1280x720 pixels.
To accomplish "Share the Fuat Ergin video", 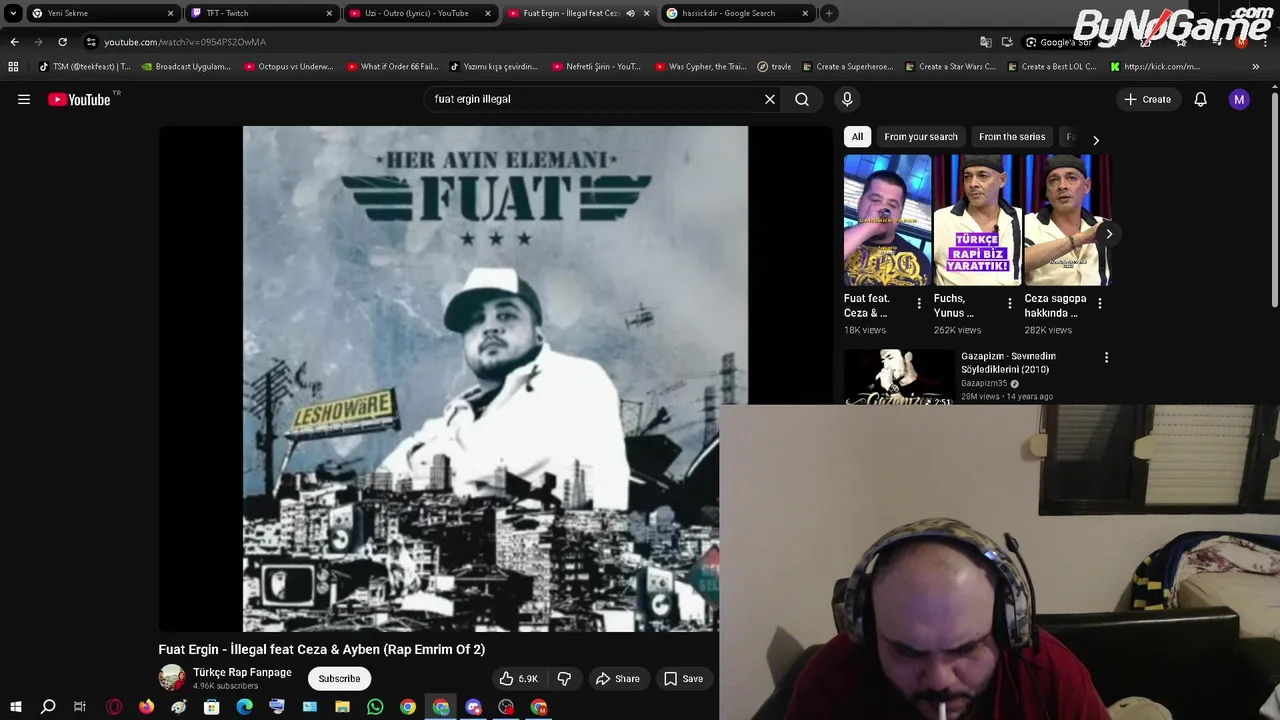I will (x=617, y=679).
